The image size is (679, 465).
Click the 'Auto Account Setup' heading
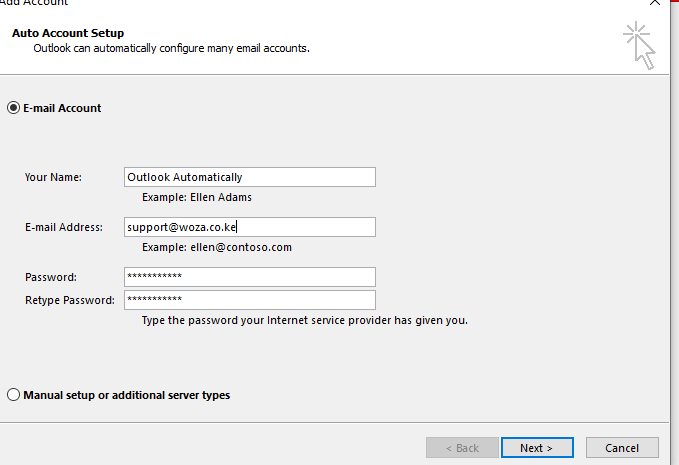68,33
